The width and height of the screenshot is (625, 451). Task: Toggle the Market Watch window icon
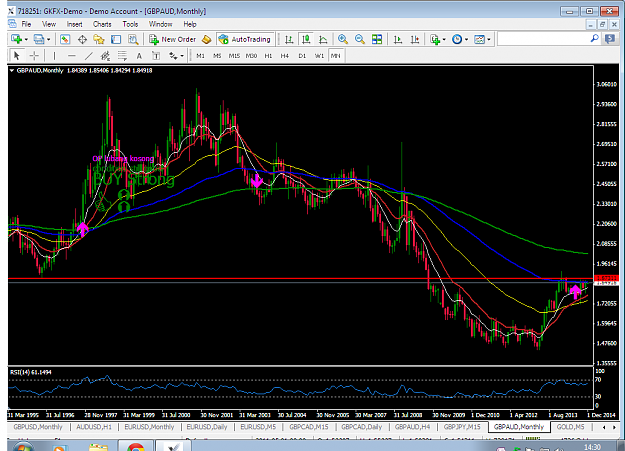pyautogui.click(x=65, y=39)
